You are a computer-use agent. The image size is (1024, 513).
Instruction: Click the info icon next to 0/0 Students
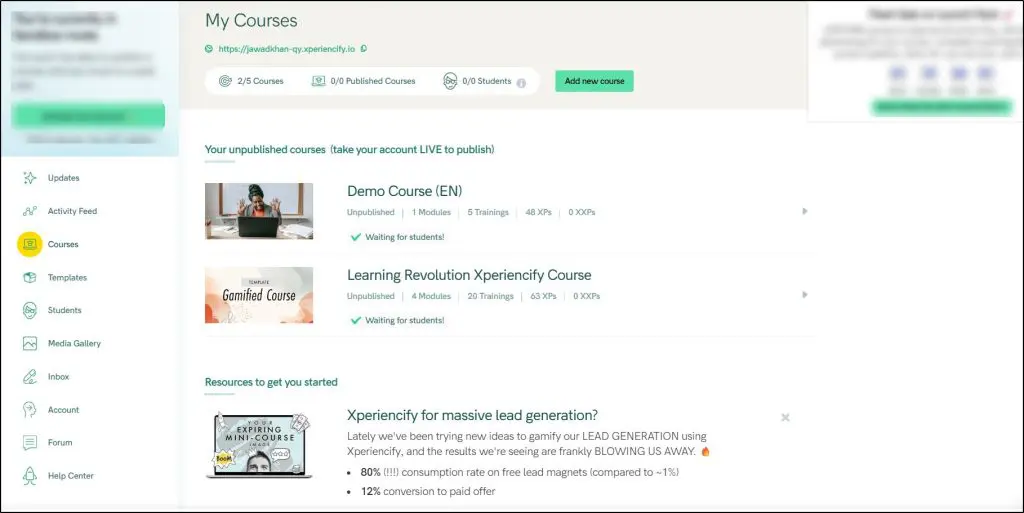521,82
